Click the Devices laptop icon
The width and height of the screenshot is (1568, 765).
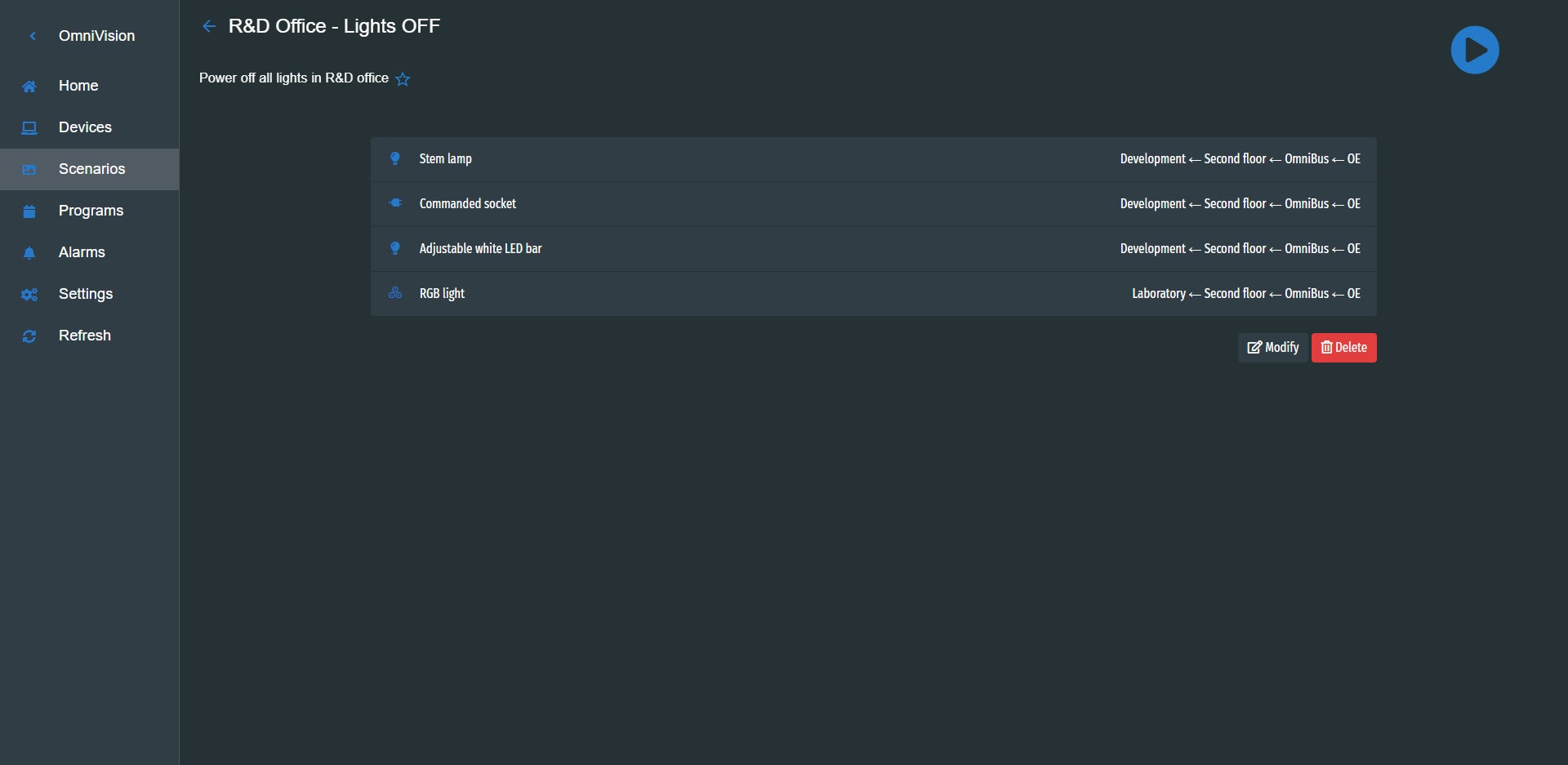point(29,128)
